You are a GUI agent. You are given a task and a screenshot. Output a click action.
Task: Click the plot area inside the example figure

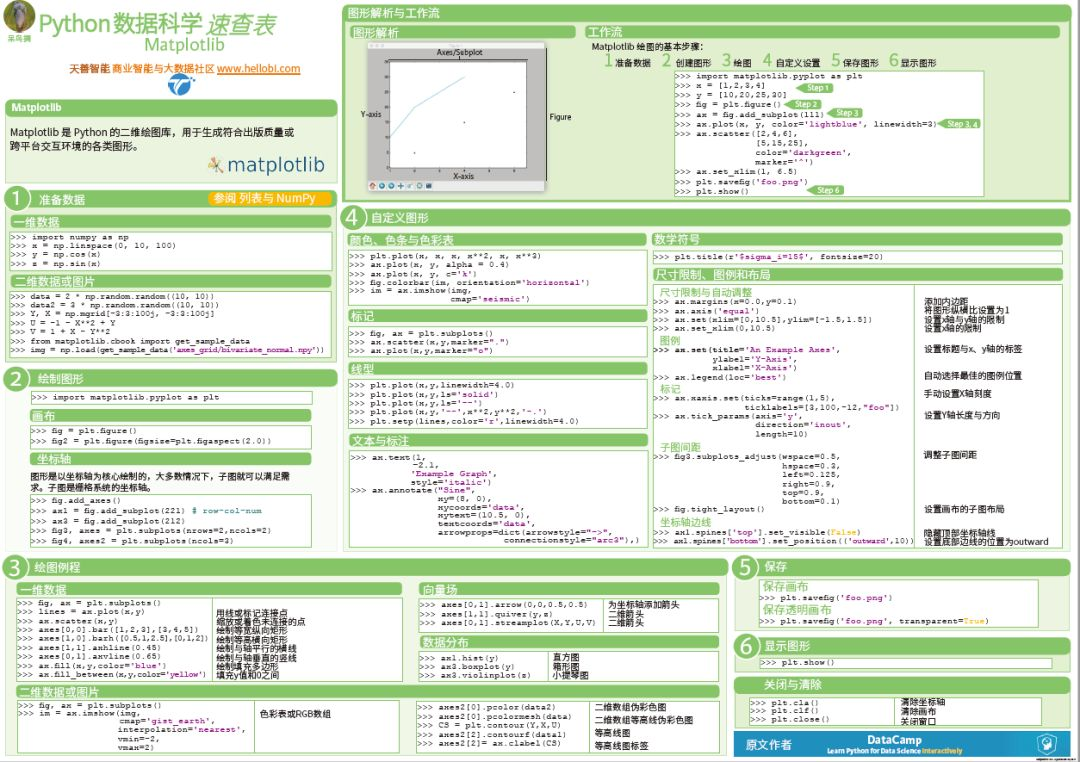458,114
